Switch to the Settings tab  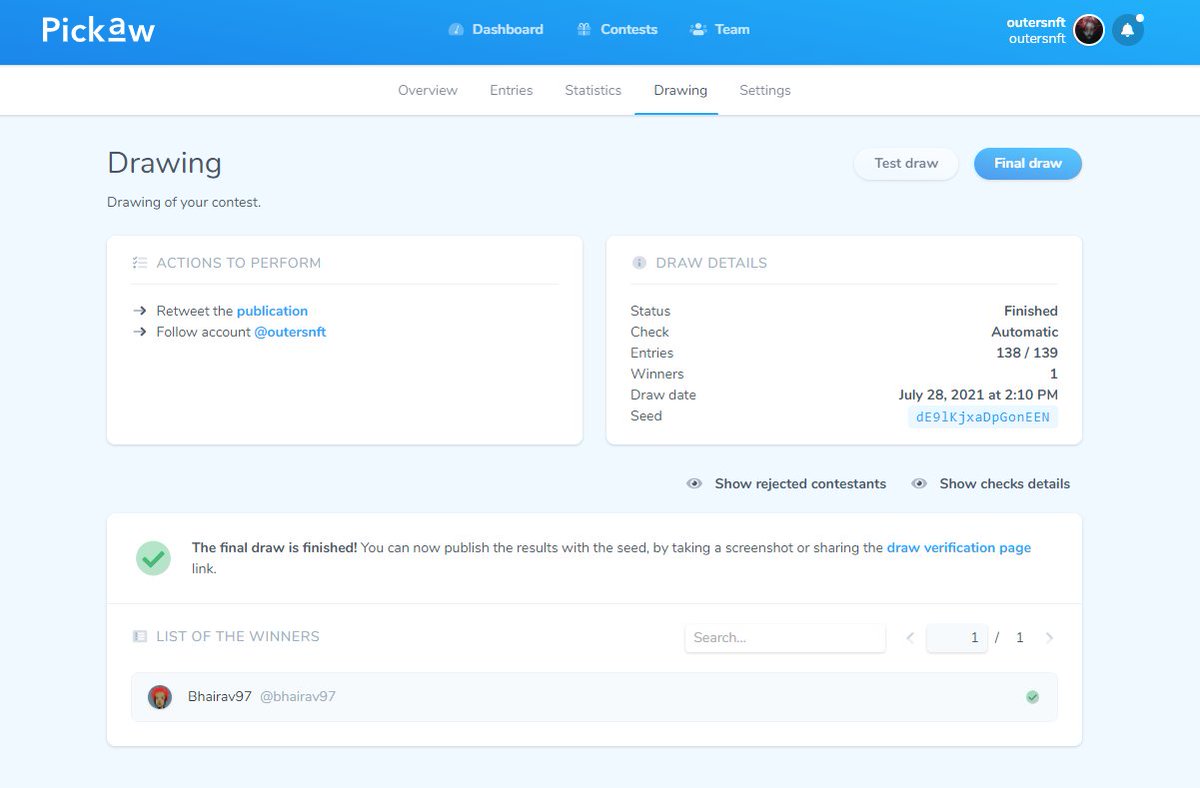765,90
